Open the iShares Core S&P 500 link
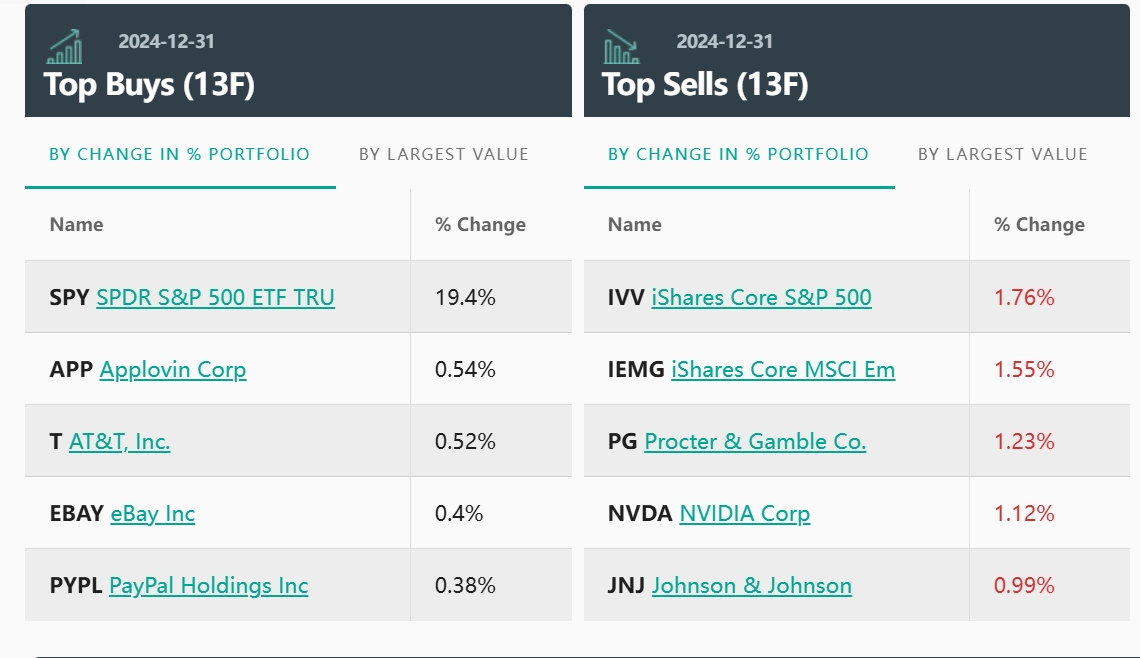The width and height of the screenshot is (1140, 658). click(761, 297)
